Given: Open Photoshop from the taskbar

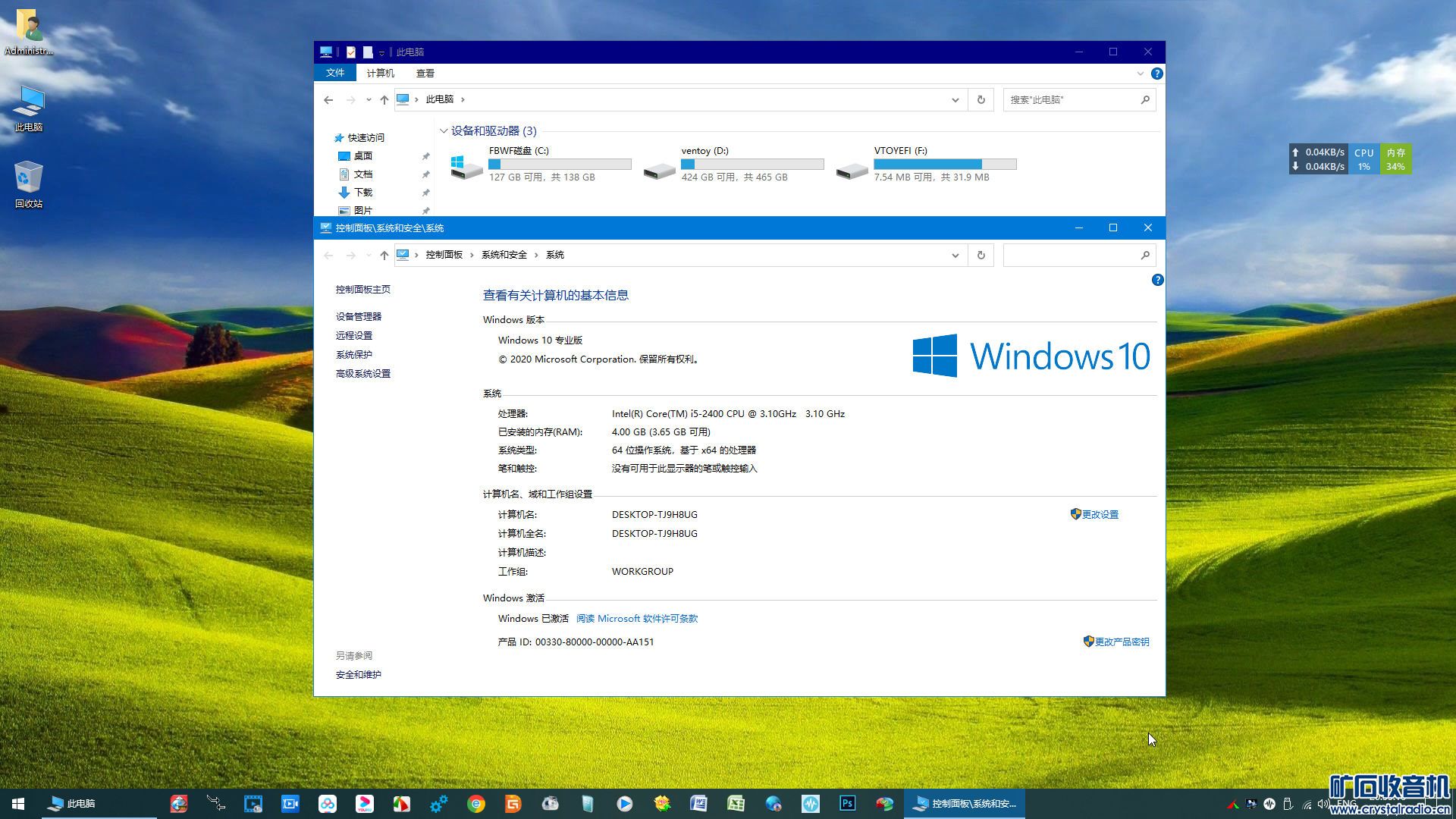Looking at the screenshot, I should (847, 803).
